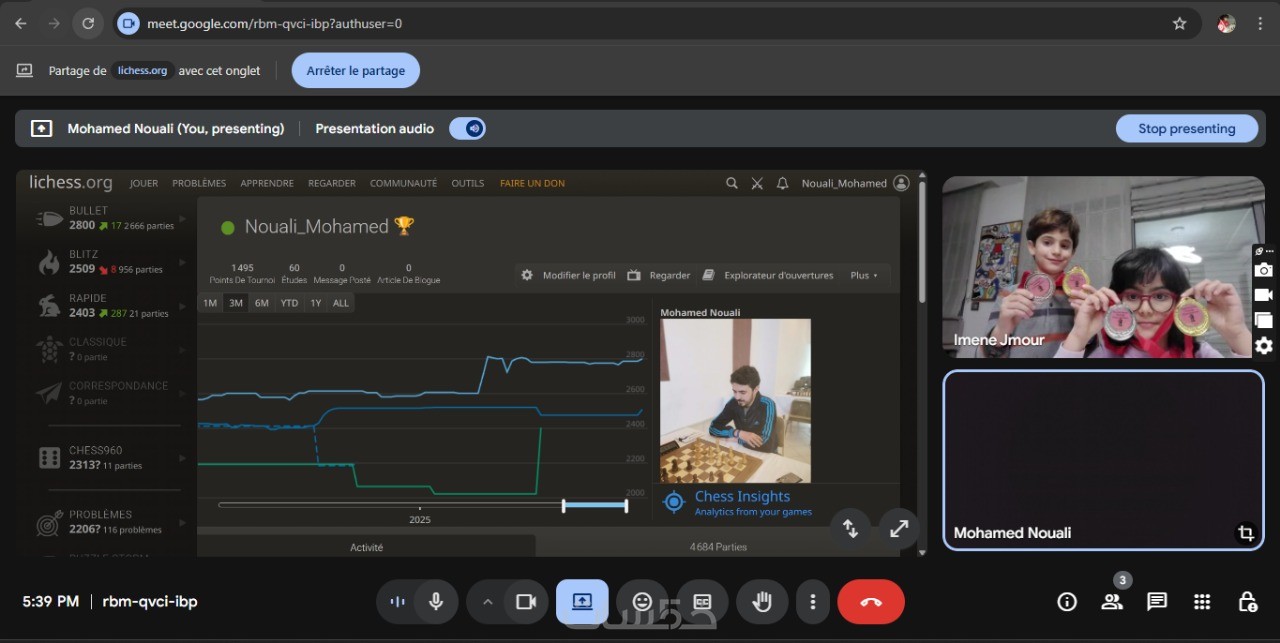Viewport: 1280px width, 643px height.
Task: Click the presenting screen share button
Action: [582, 602]
